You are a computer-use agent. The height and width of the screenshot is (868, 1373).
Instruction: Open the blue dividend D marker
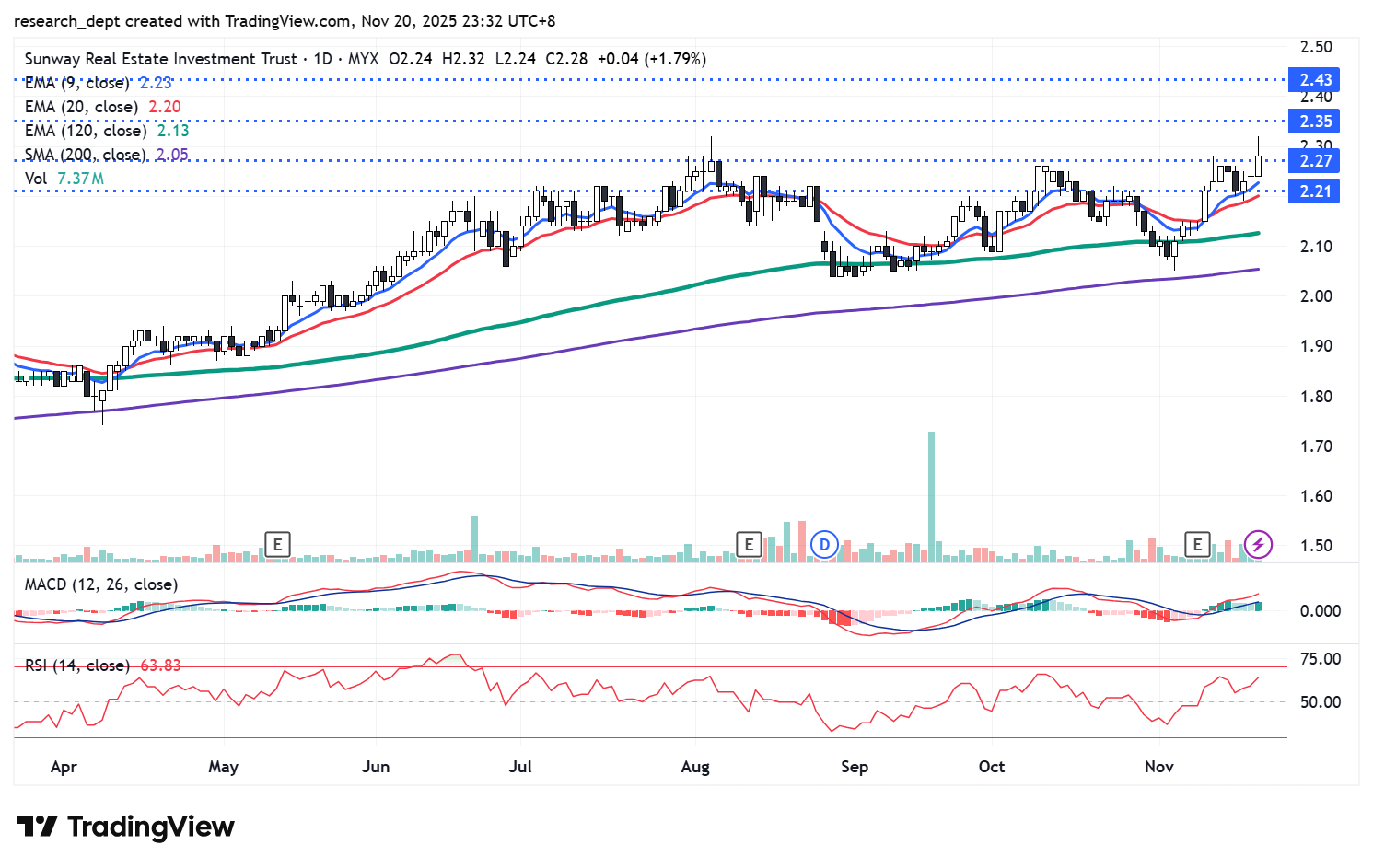[824, 545]
